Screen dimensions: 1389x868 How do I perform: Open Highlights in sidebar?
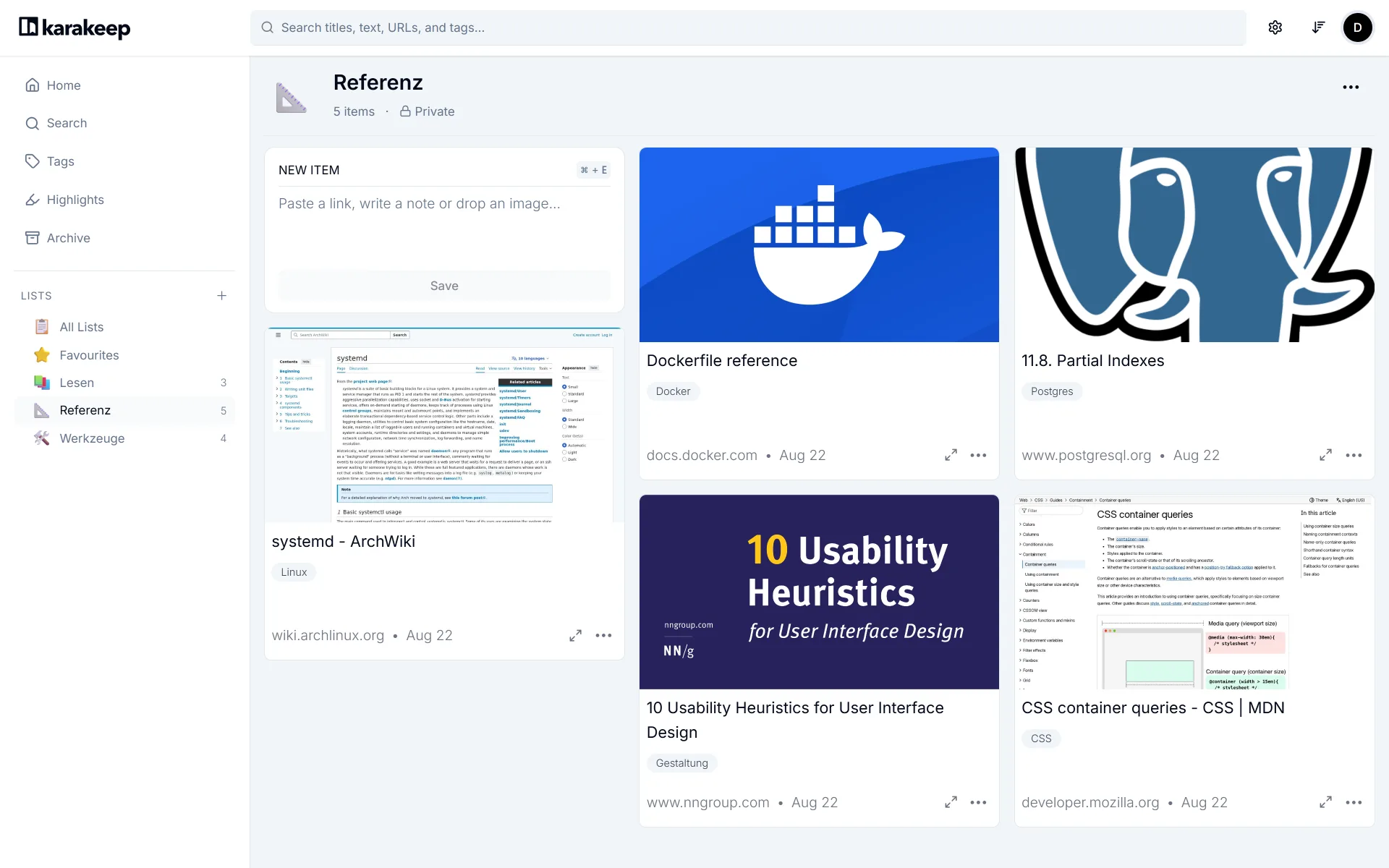[124, 200]
